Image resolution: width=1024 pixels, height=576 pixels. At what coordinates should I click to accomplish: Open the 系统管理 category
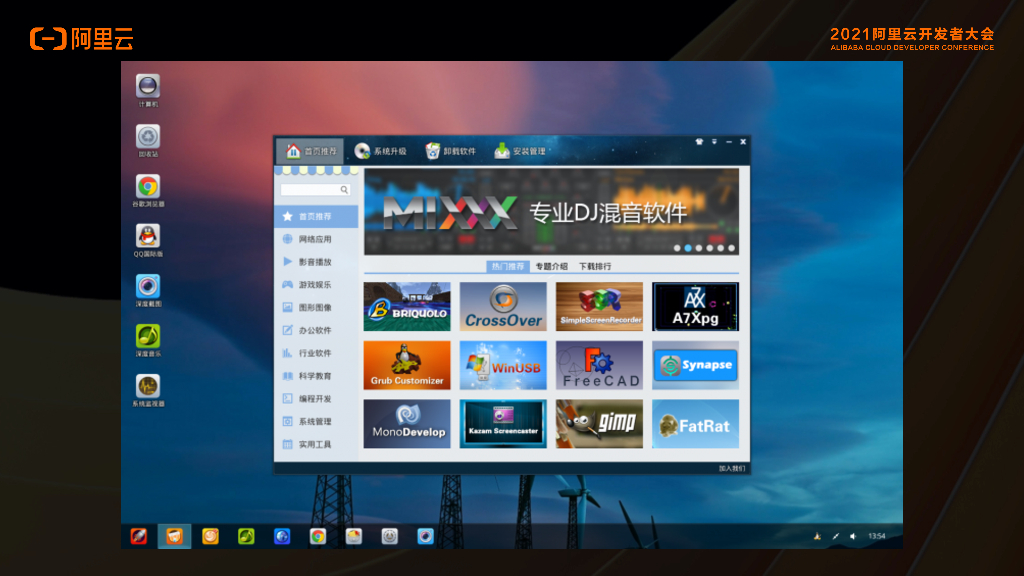click(x=316, y=422)
